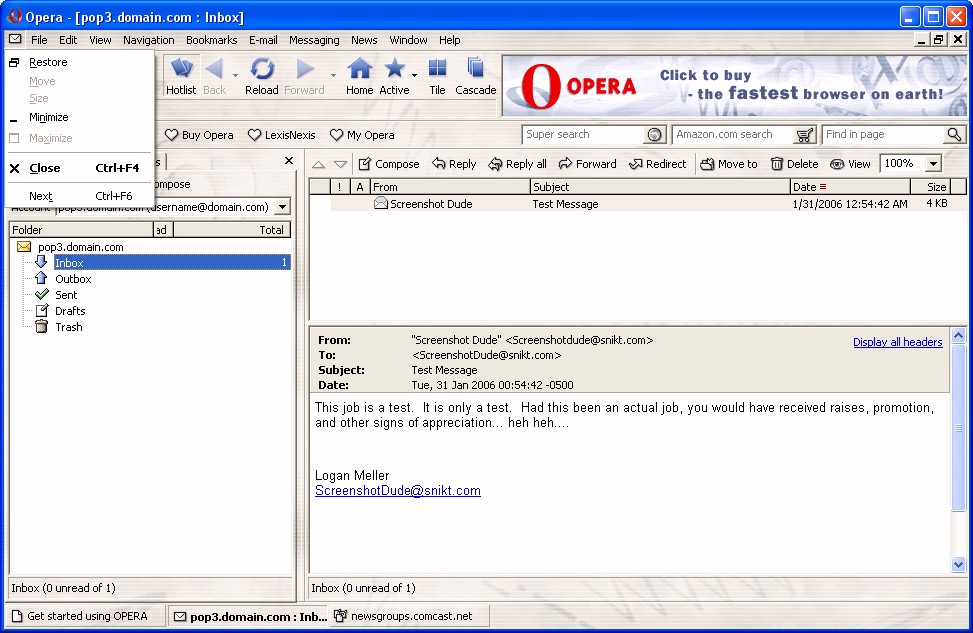Choose Close Ctrl+F4 menu entry
This screenshot has width=973, height=633.
[x=79, y=168]
